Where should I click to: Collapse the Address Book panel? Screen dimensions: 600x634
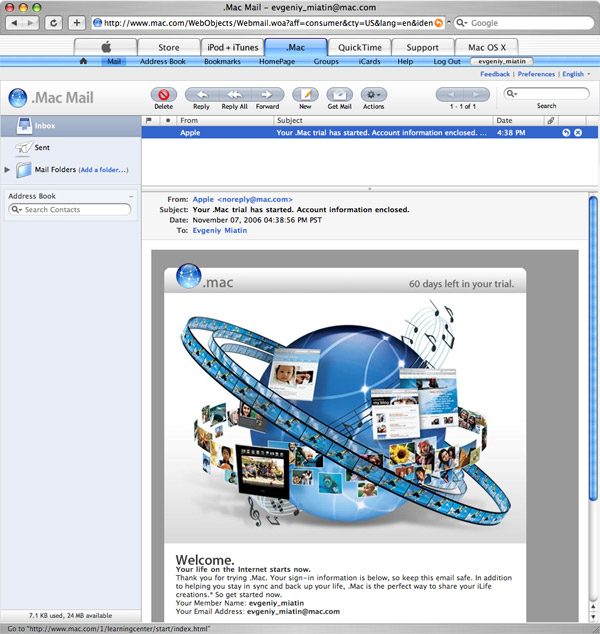[x=131, y=196]
